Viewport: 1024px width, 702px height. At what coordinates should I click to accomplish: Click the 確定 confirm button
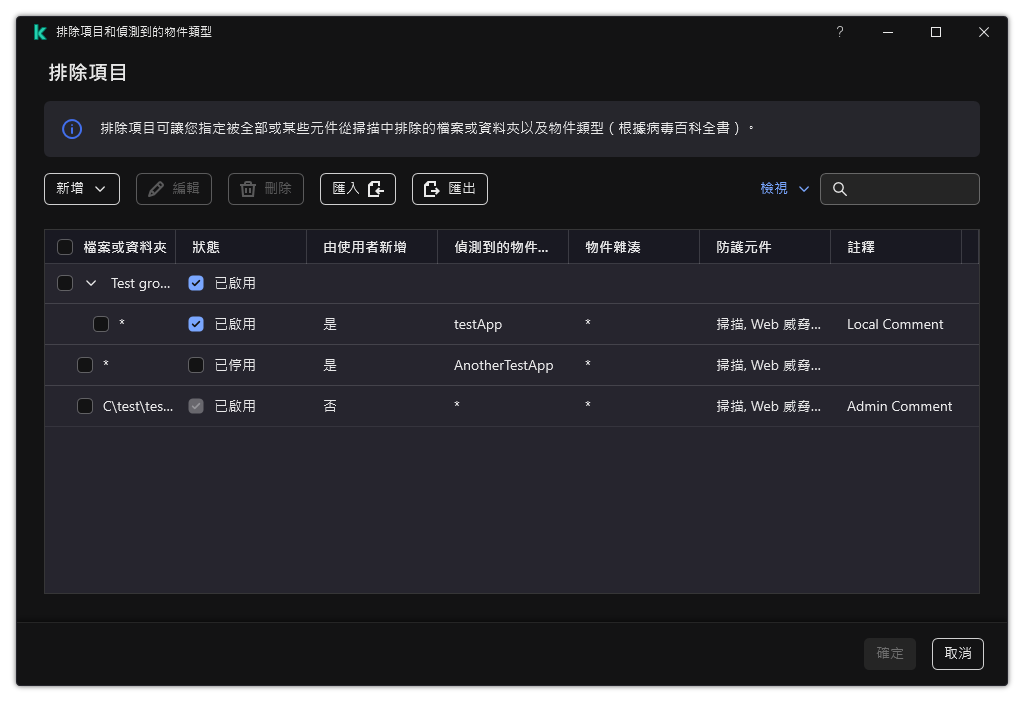(x=889, y=653)
